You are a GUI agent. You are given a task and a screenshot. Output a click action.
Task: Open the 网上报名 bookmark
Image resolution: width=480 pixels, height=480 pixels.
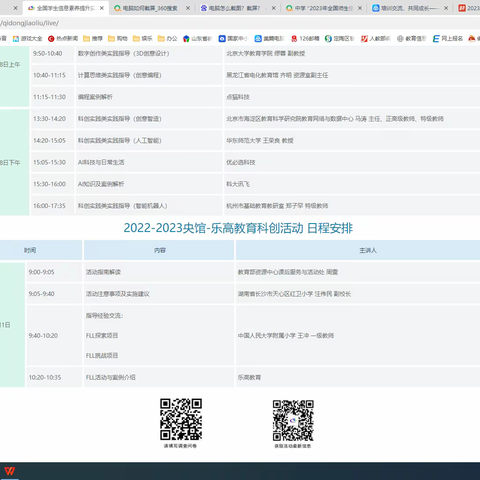(448, 39)
